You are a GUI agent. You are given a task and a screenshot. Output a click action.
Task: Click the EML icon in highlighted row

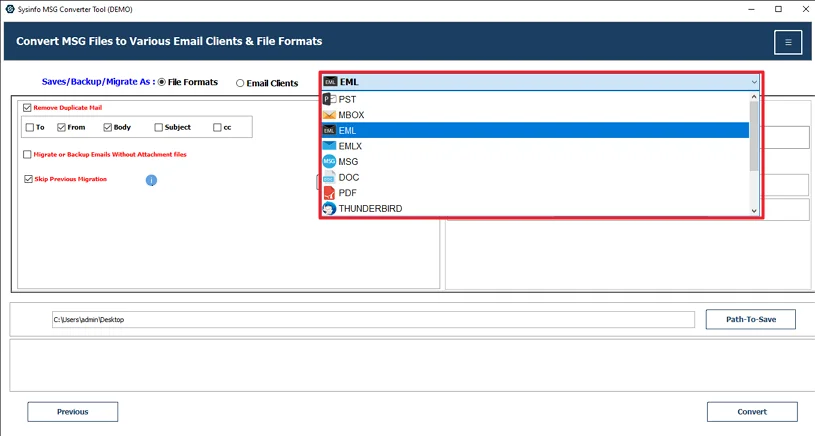point(329,130)
